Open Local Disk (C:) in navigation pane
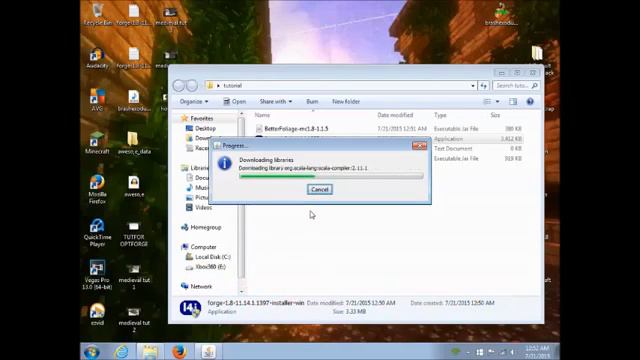The width and height of the screenshot is (640, 360). (208, 257)
